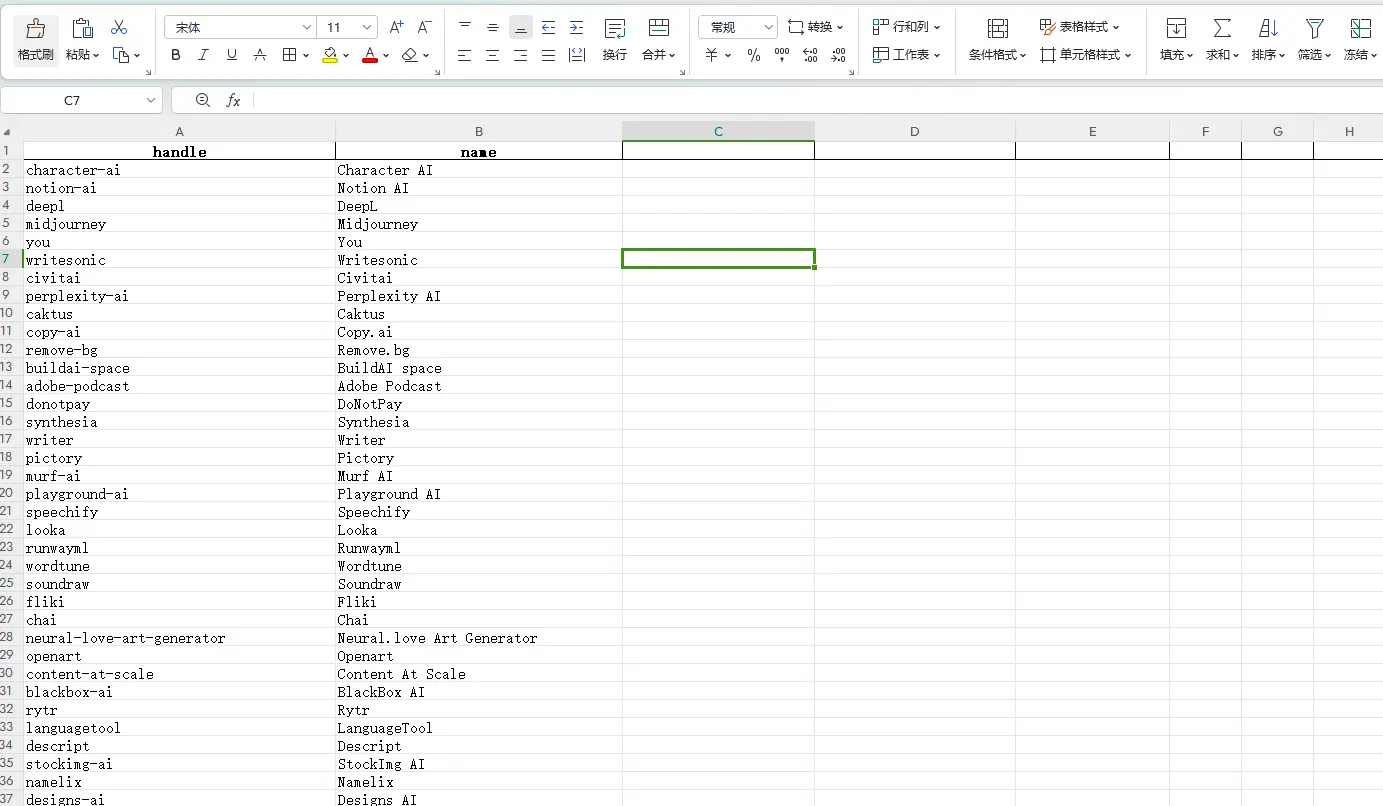Toggle italic formatting

click(204, 55)
